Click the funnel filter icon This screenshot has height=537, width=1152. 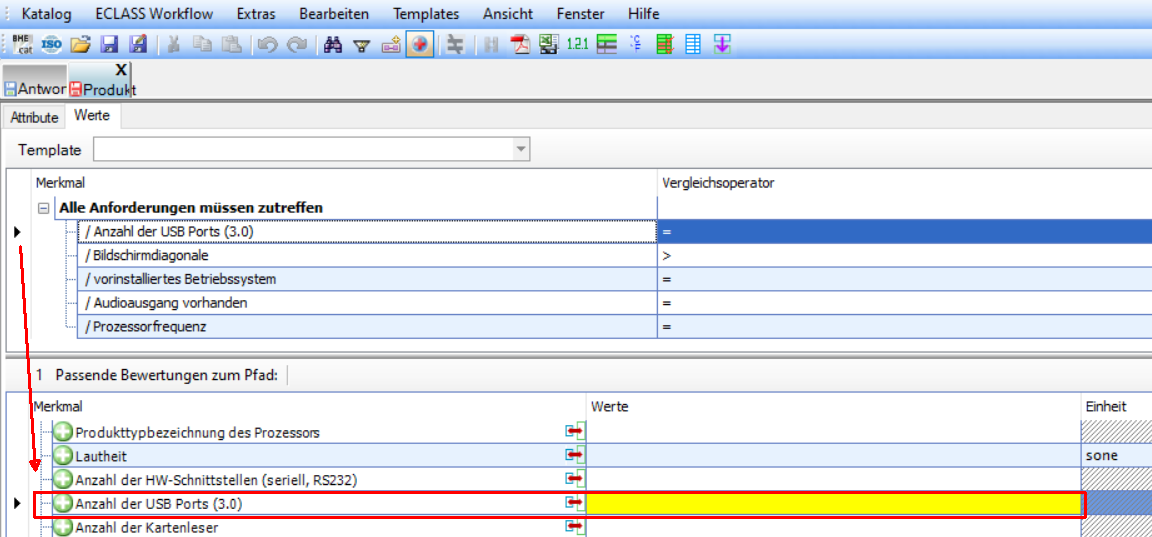(x=362, y=44)
